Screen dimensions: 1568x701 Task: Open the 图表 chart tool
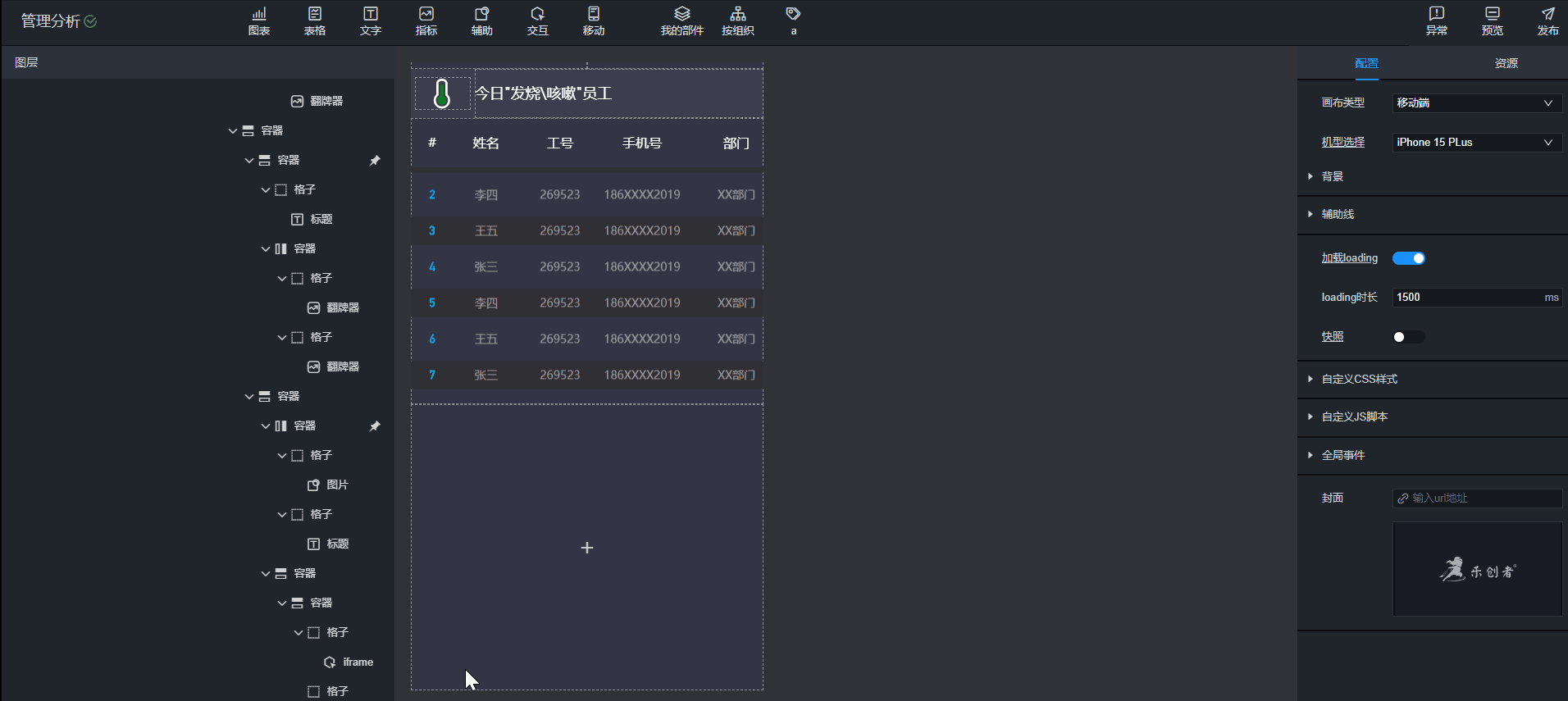pos(259,21)
